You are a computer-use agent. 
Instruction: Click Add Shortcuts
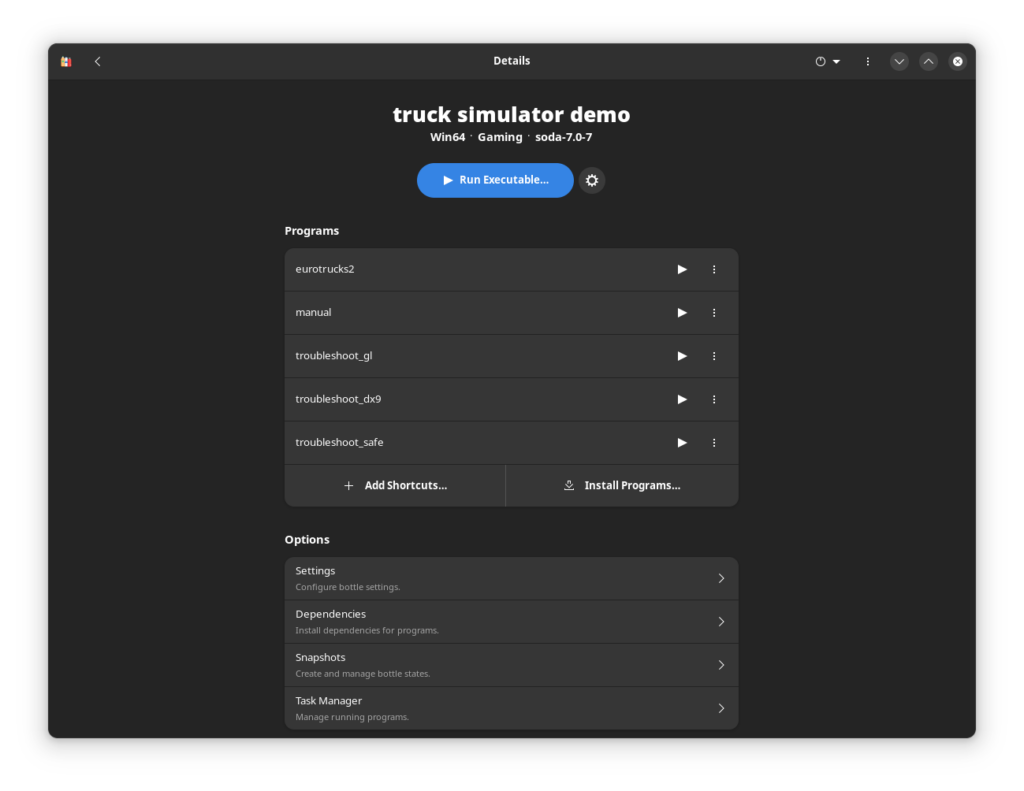pos(395,484)
